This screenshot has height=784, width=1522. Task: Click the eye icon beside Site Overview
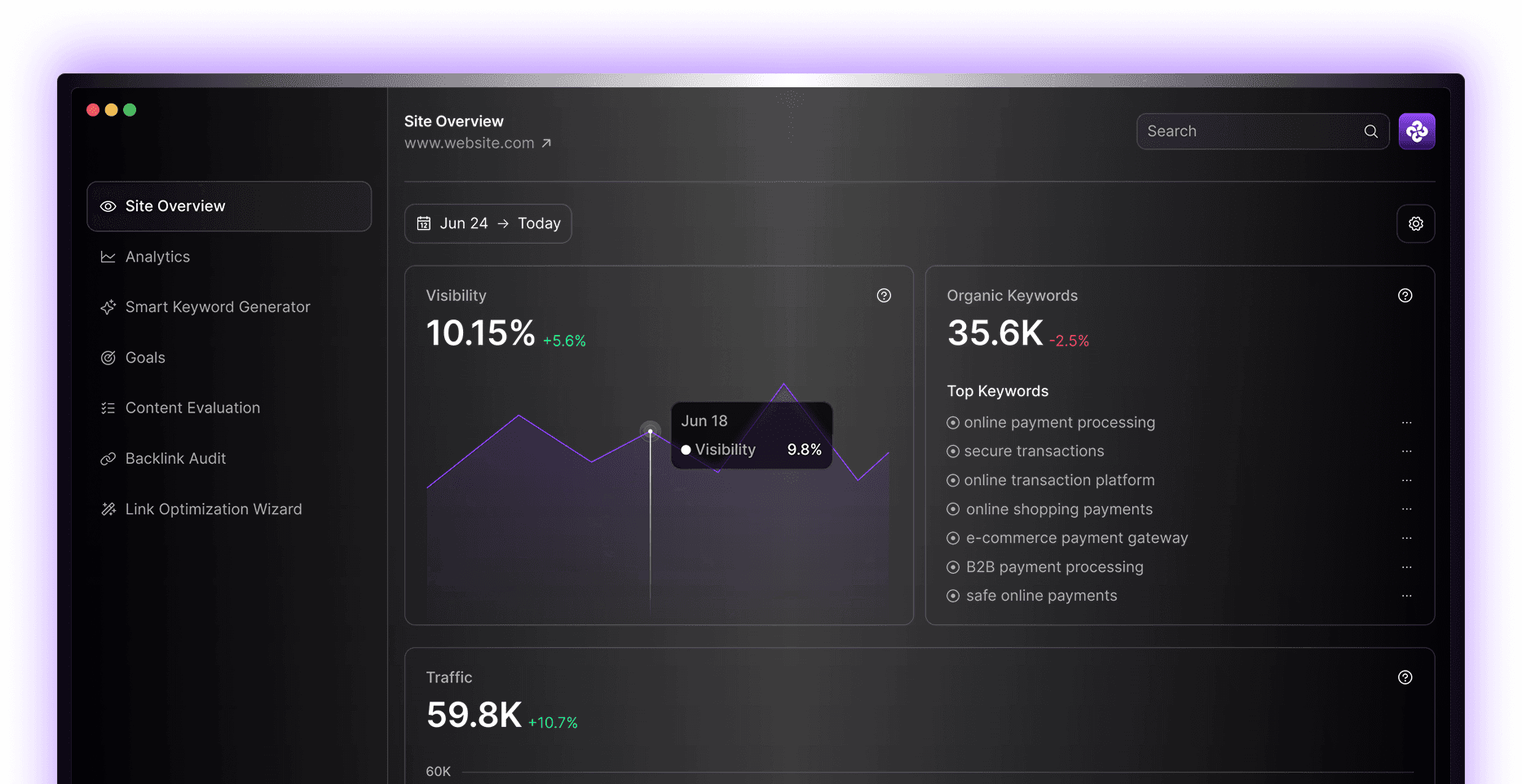(108, 206)
